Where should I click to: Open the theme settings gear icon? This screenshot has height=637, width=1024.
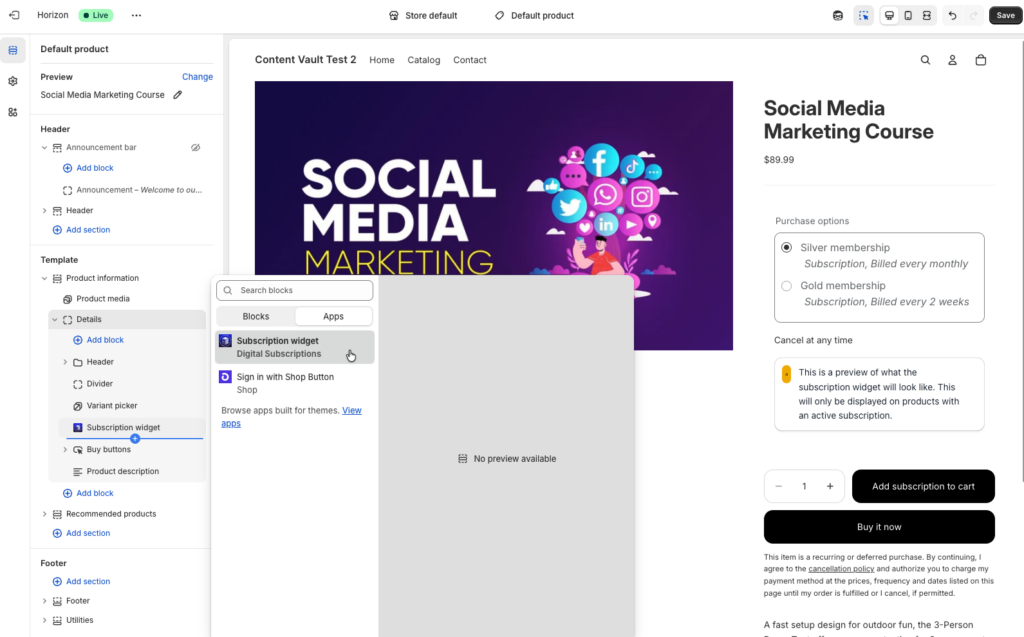[13, 81]
